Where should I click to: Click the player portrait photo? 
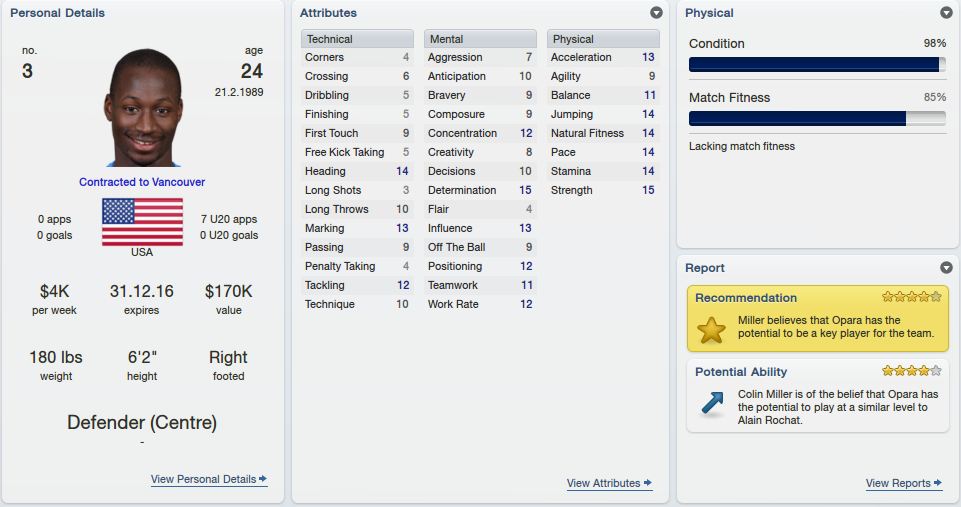coord(144,108)
